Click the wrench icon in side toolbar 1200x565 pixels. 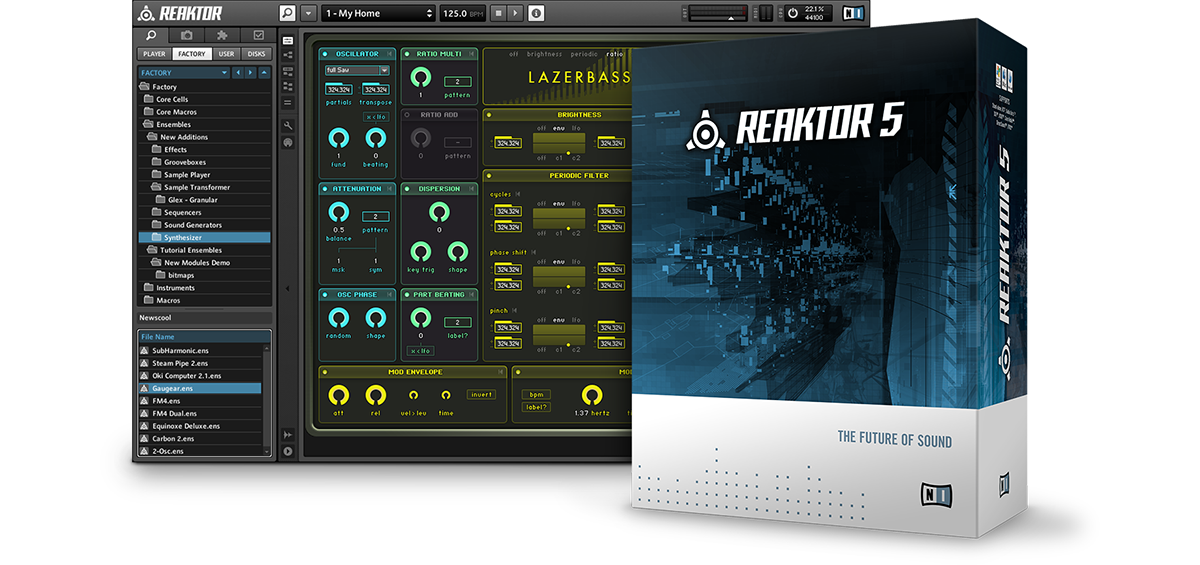coord(288,126)
